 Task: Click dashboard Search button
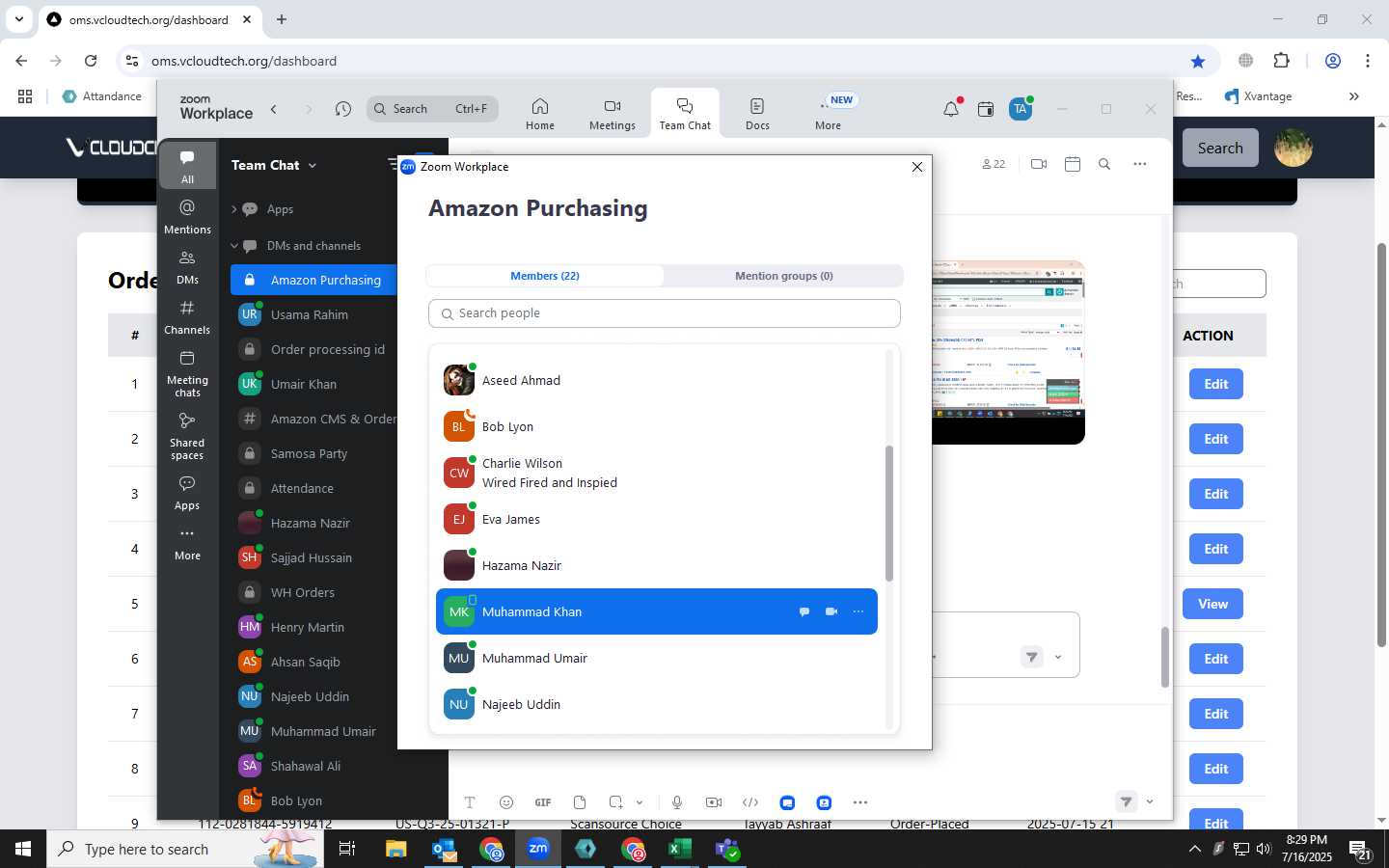1220,148
